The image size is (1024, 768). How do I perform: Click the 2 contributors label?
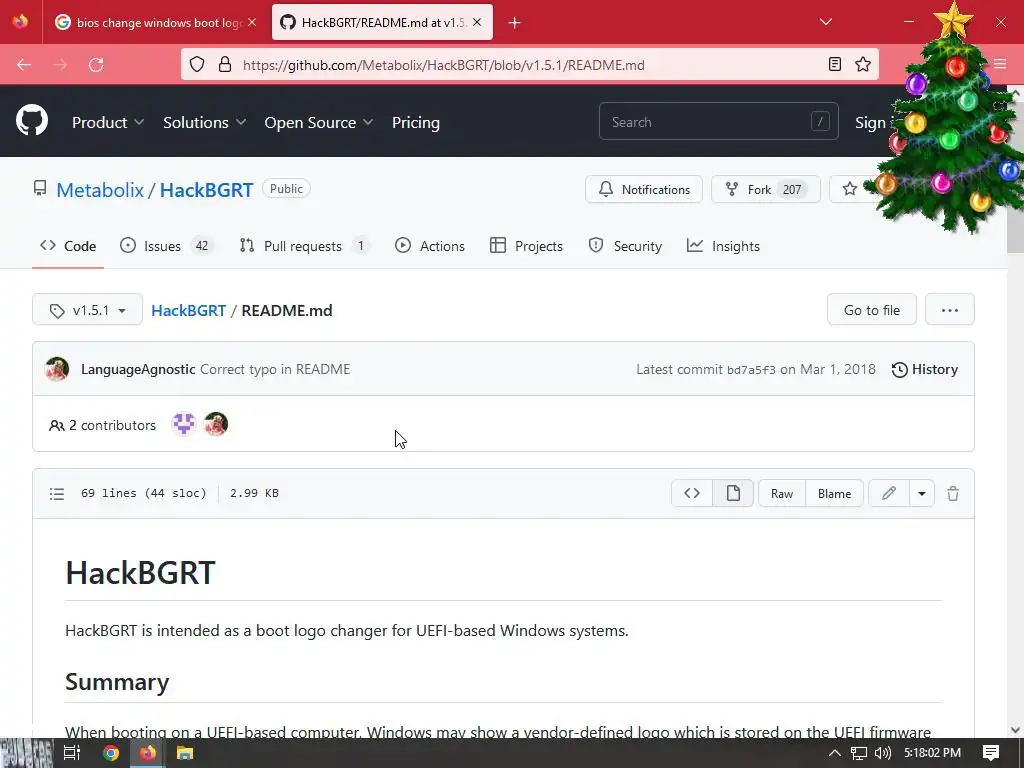[103, 425]
